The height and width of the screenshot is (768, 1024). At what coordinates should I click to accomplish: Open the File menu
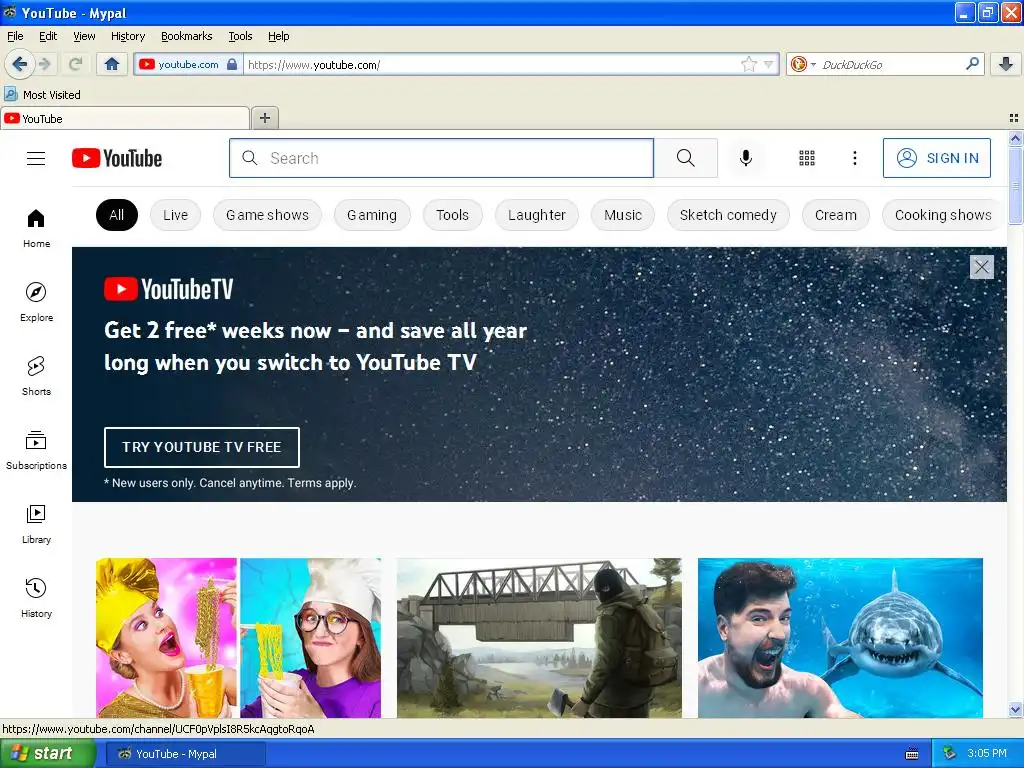coord(15,36)
